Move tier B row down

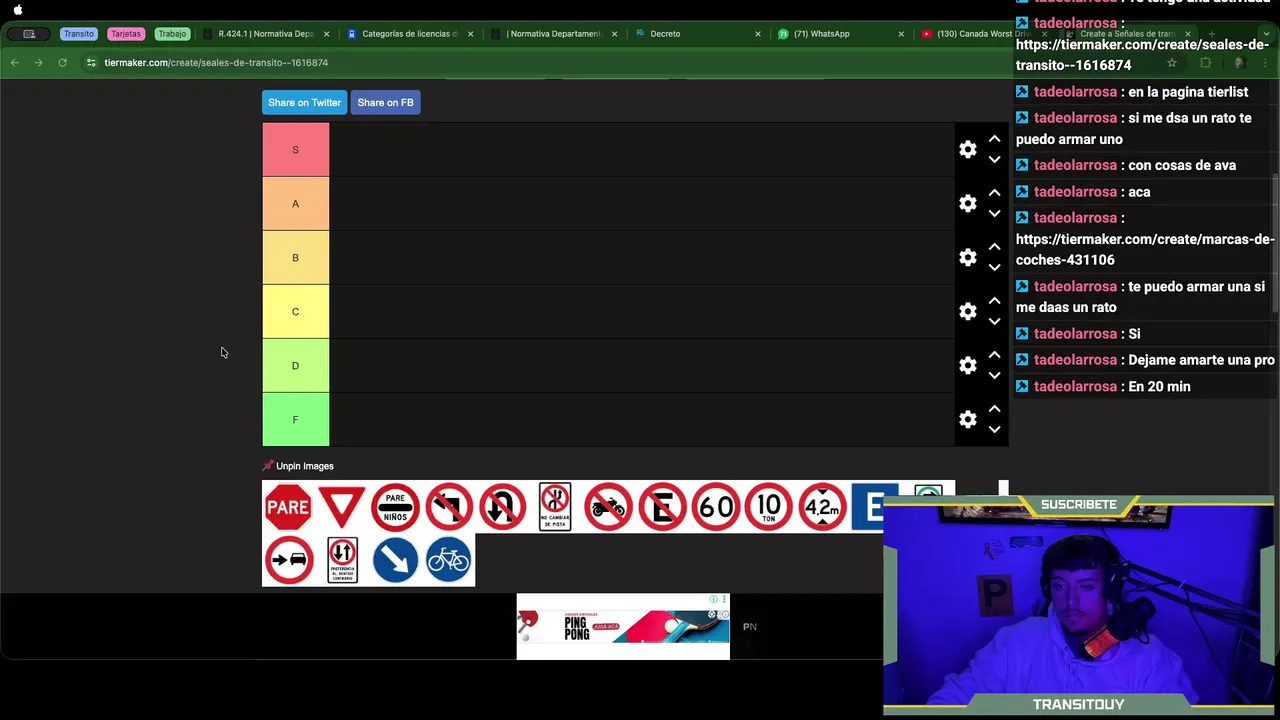(994, 268)
